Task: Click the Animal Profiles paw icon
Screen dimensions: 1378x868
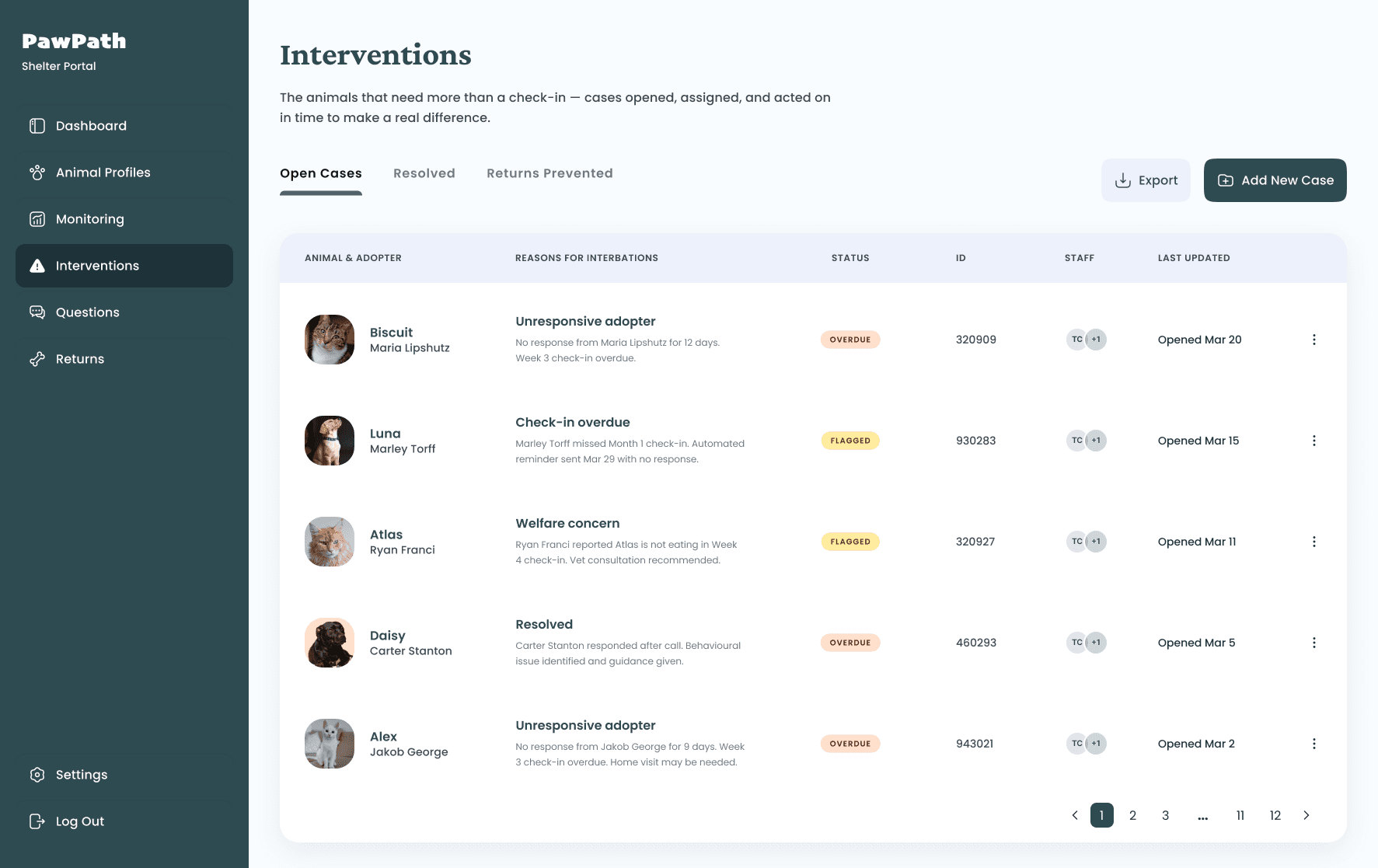Action: pyautogui.click(x=37, y=173)
